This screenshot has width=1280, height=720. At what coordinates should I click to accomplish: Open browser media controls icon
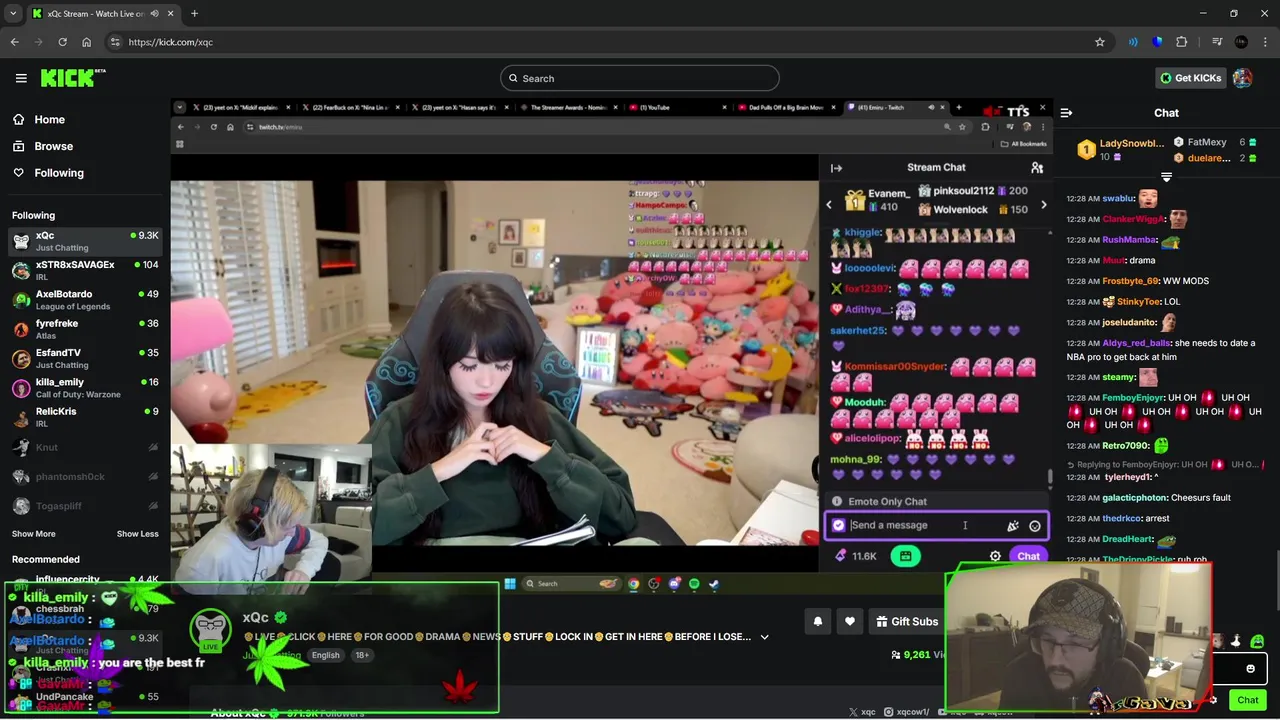(1217, 42)
